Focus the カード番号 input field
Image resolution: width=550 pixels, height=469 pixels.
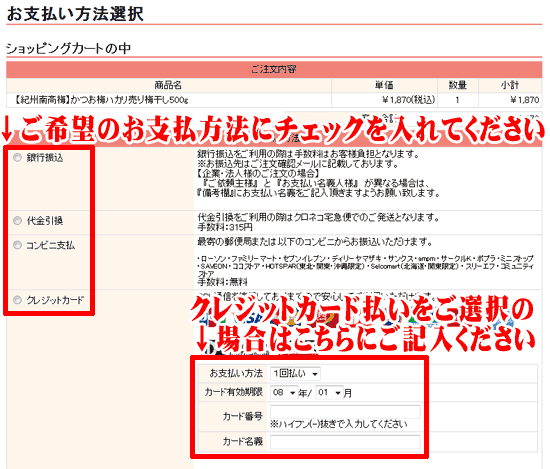click(x=345, y=412)
